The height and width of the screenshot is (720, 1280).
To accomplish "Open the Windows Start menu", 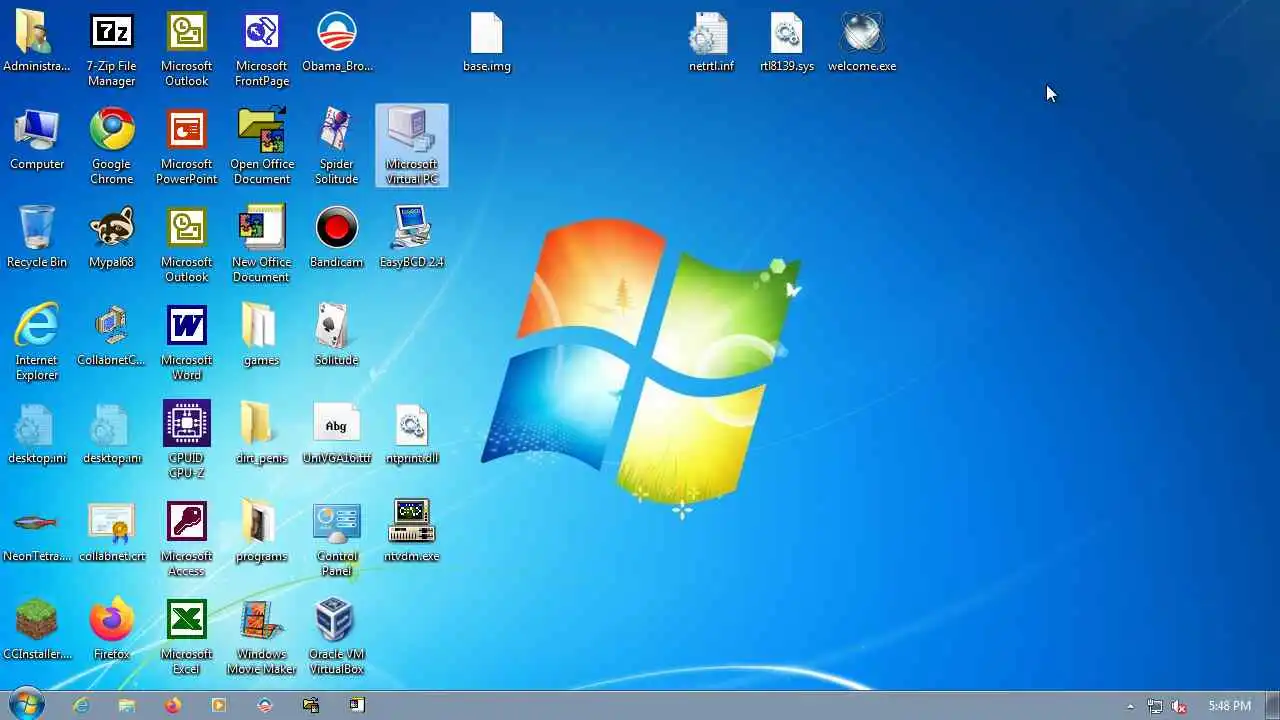I will click(26, 704).
